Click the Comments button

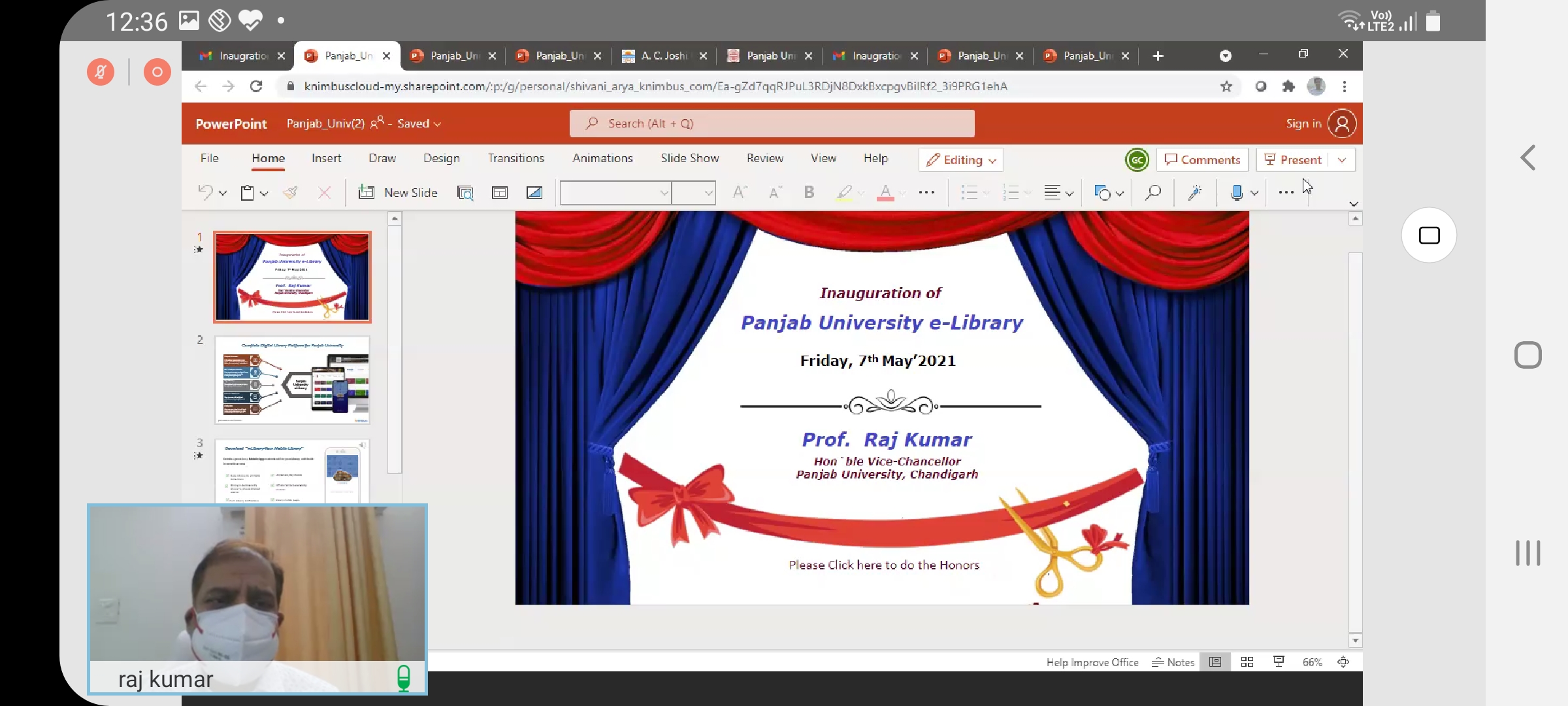coord(1202,160)
